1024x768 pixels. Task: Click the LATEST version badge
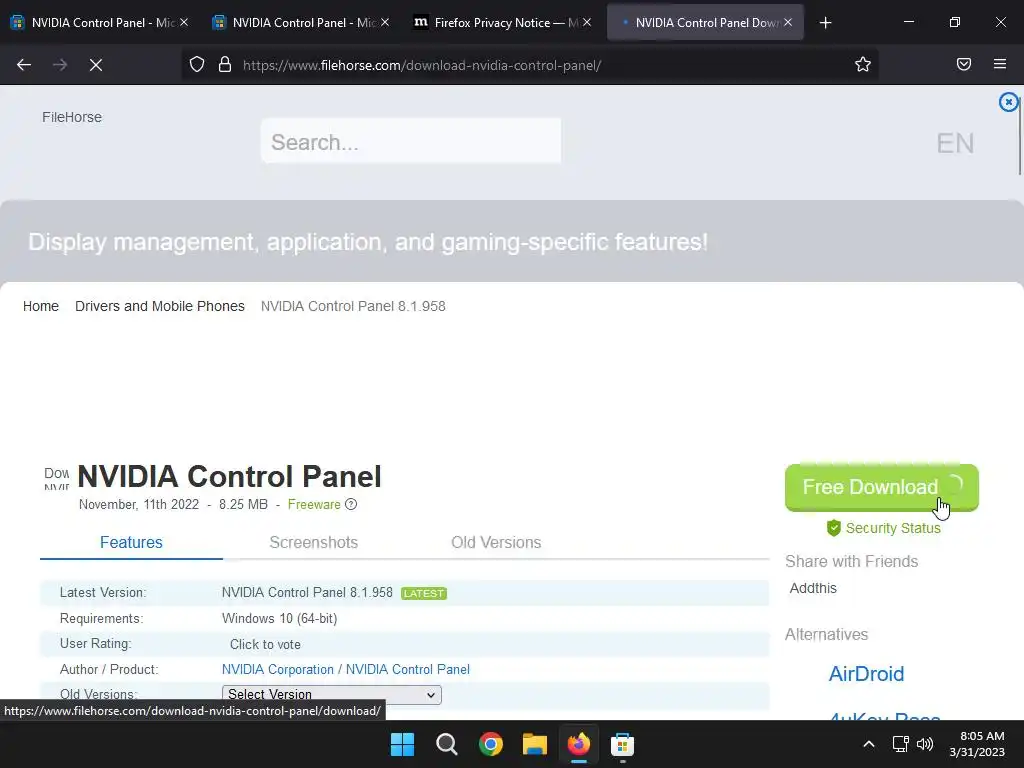point(424,593)
